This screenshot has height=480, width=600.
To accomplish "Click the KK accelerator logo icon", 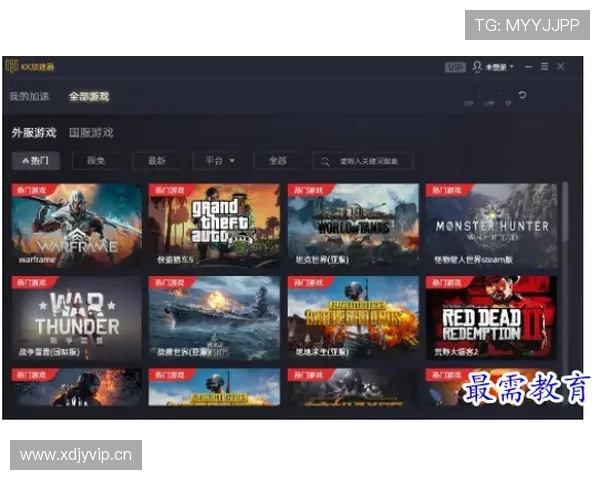I will point(12,67).
